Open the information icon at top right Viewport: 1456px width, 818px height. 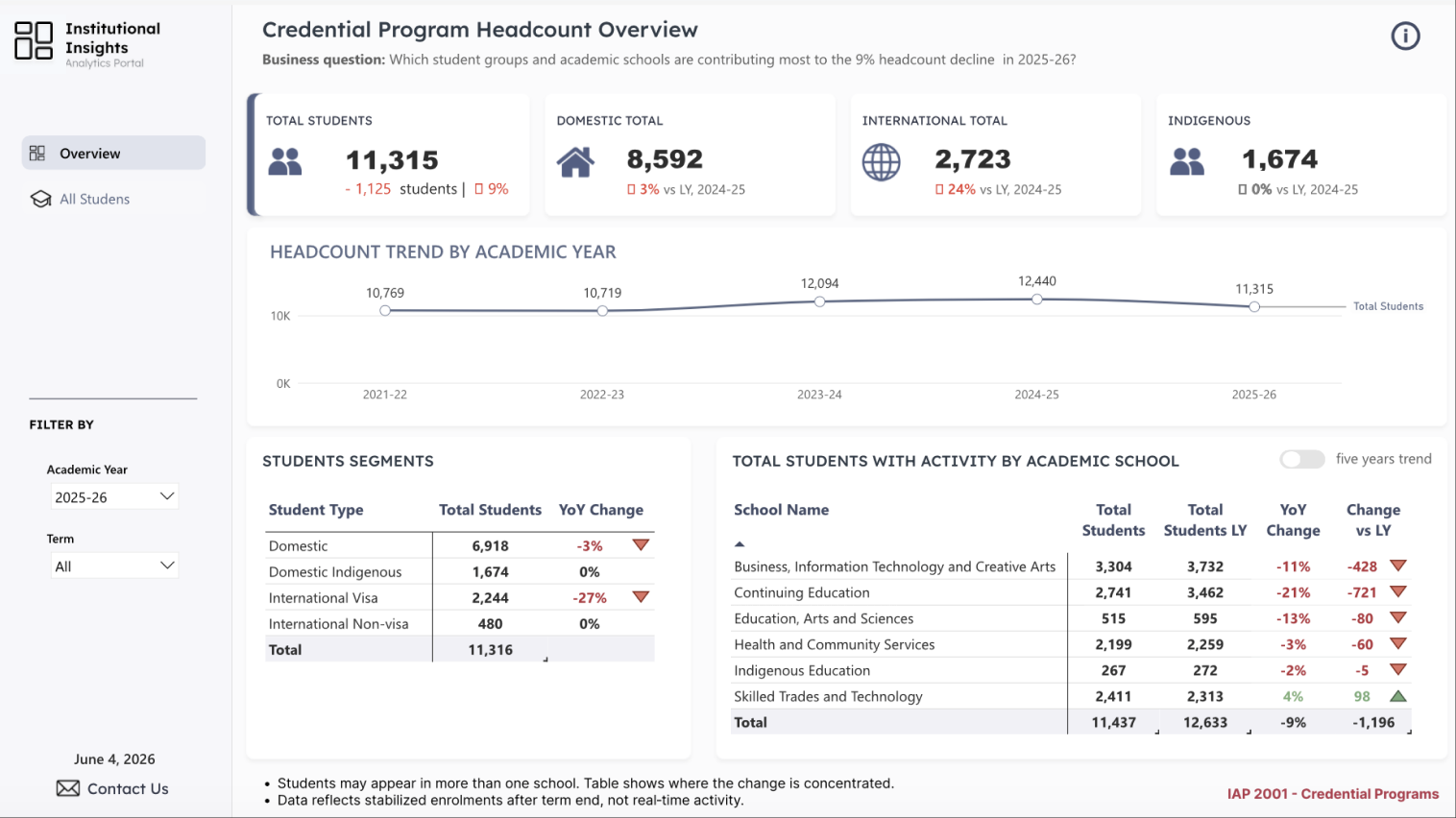(1405, 36)
